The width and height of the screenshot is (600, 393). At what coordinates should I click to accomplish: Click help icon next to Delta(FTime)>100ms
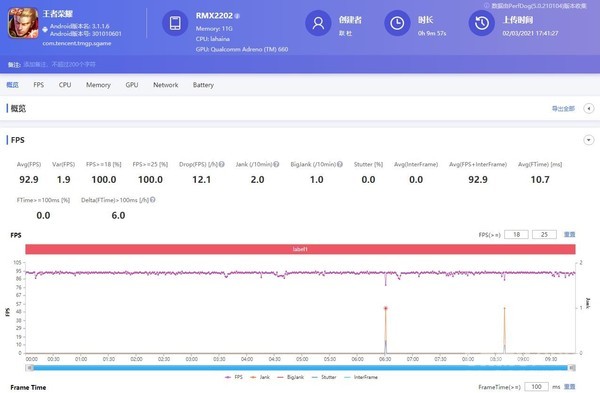[153, 200]
